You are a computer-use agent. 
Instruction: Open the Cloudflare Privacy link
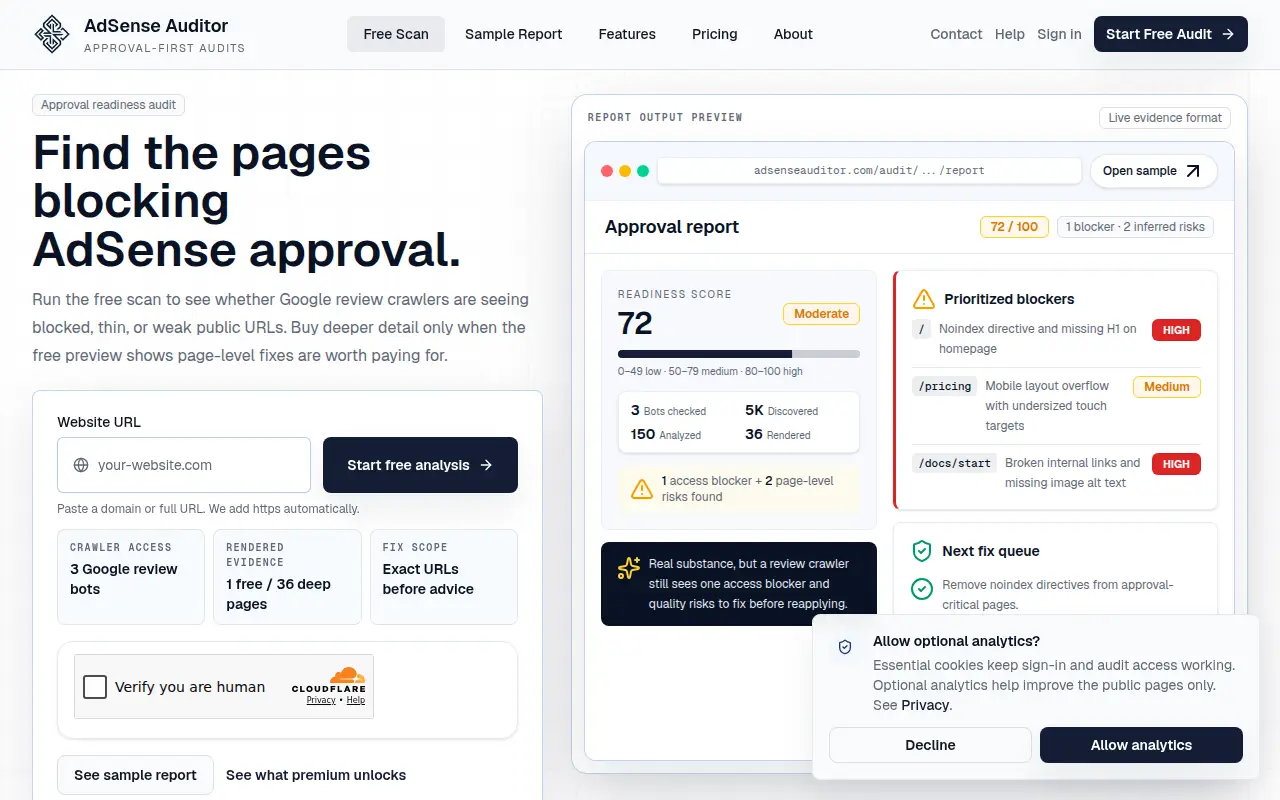[321, 700]
